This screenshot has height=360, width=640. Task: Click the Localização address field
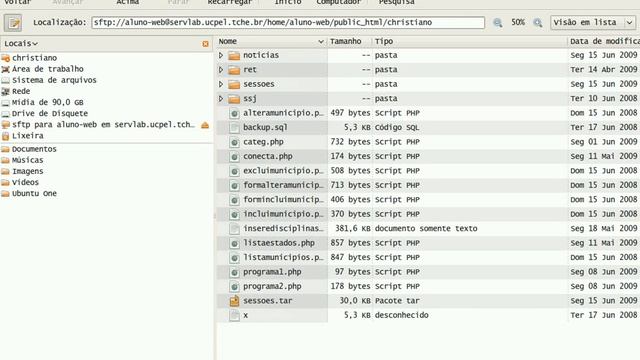288,22
